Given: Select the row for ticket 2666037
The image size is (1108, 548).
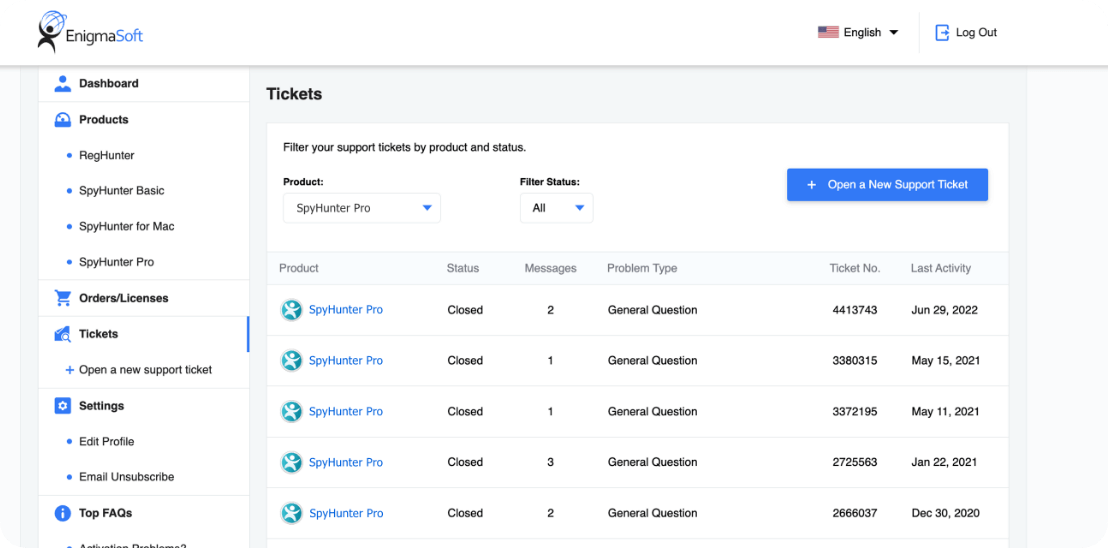Looking at the screenshot, I should pyautogui.click(x=637, y=513).
